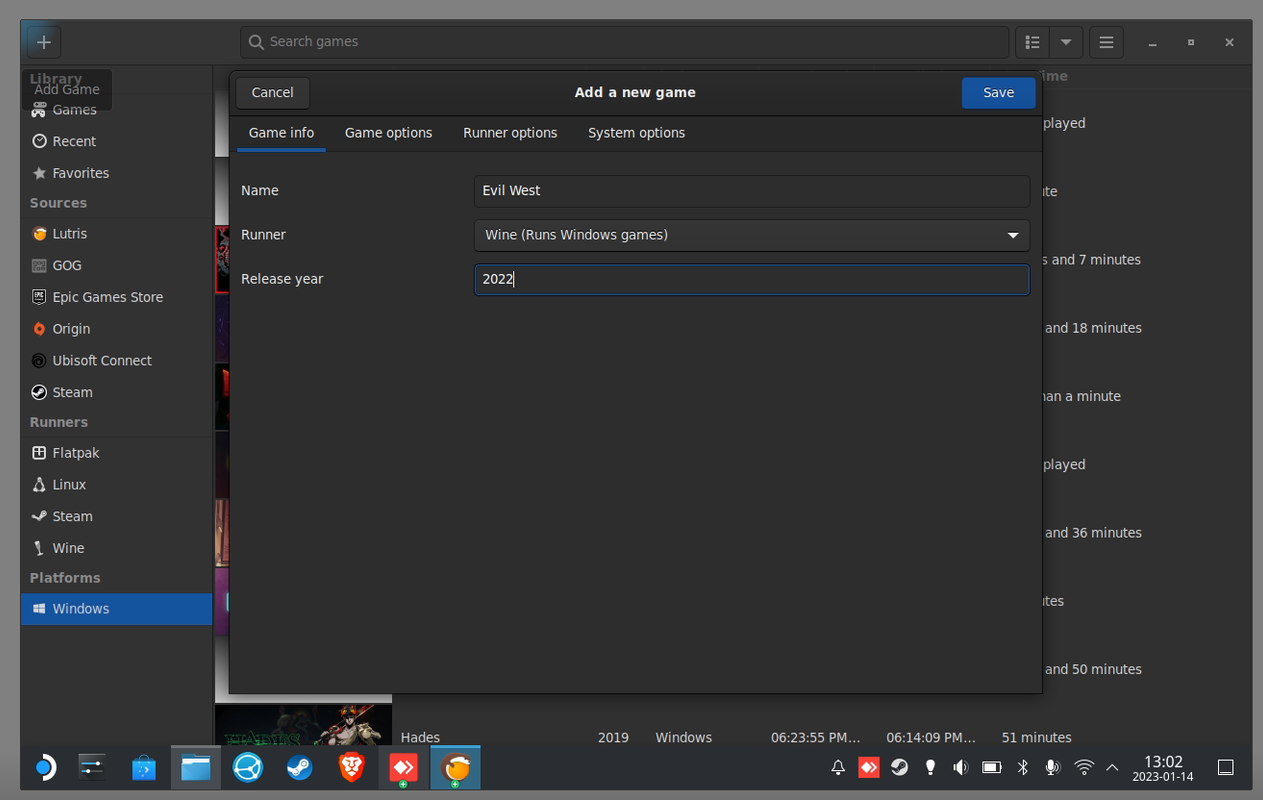Viewport: 1263px width, 800px height.
Task: Show Recent games in sidebar
Action: coord(116,141)
